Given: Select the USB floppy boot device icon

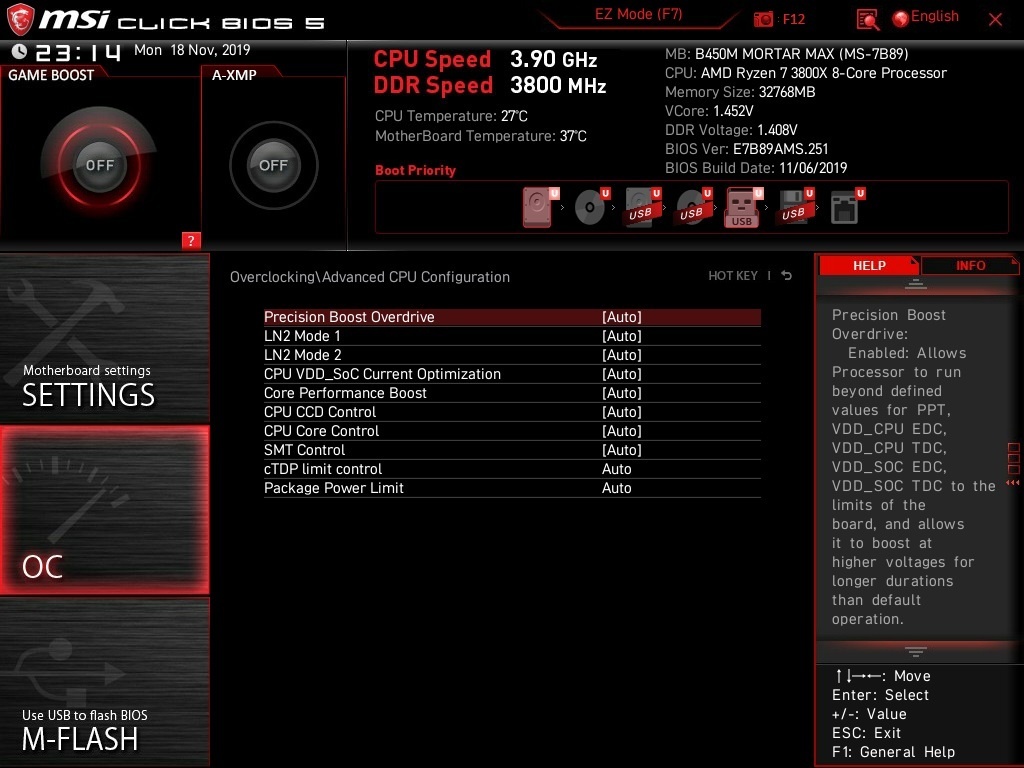Looking at the screenshot, I should (x=795, y=207).
